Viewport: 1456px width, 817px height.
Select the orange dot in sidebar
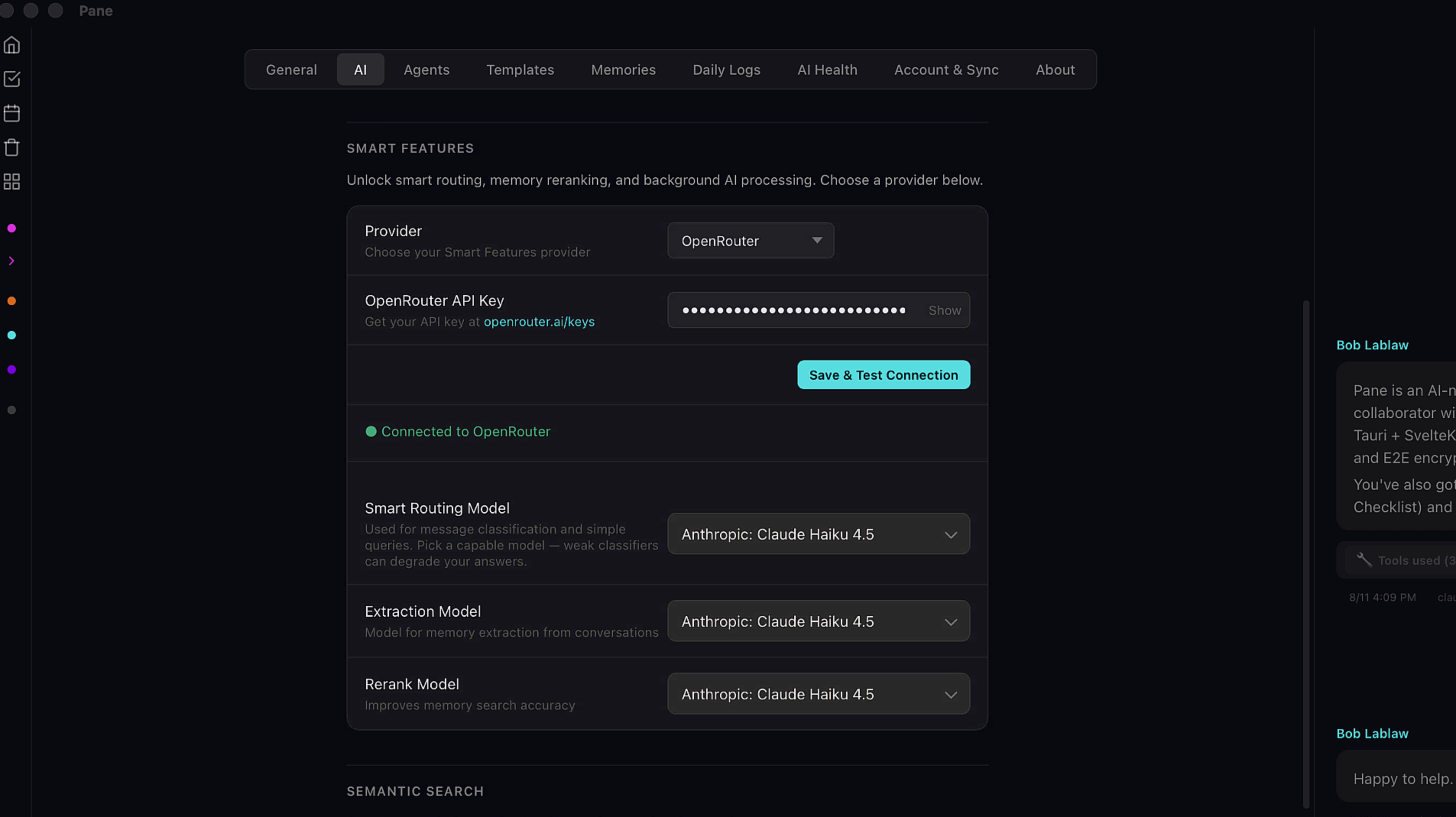[x=11, y=301]
